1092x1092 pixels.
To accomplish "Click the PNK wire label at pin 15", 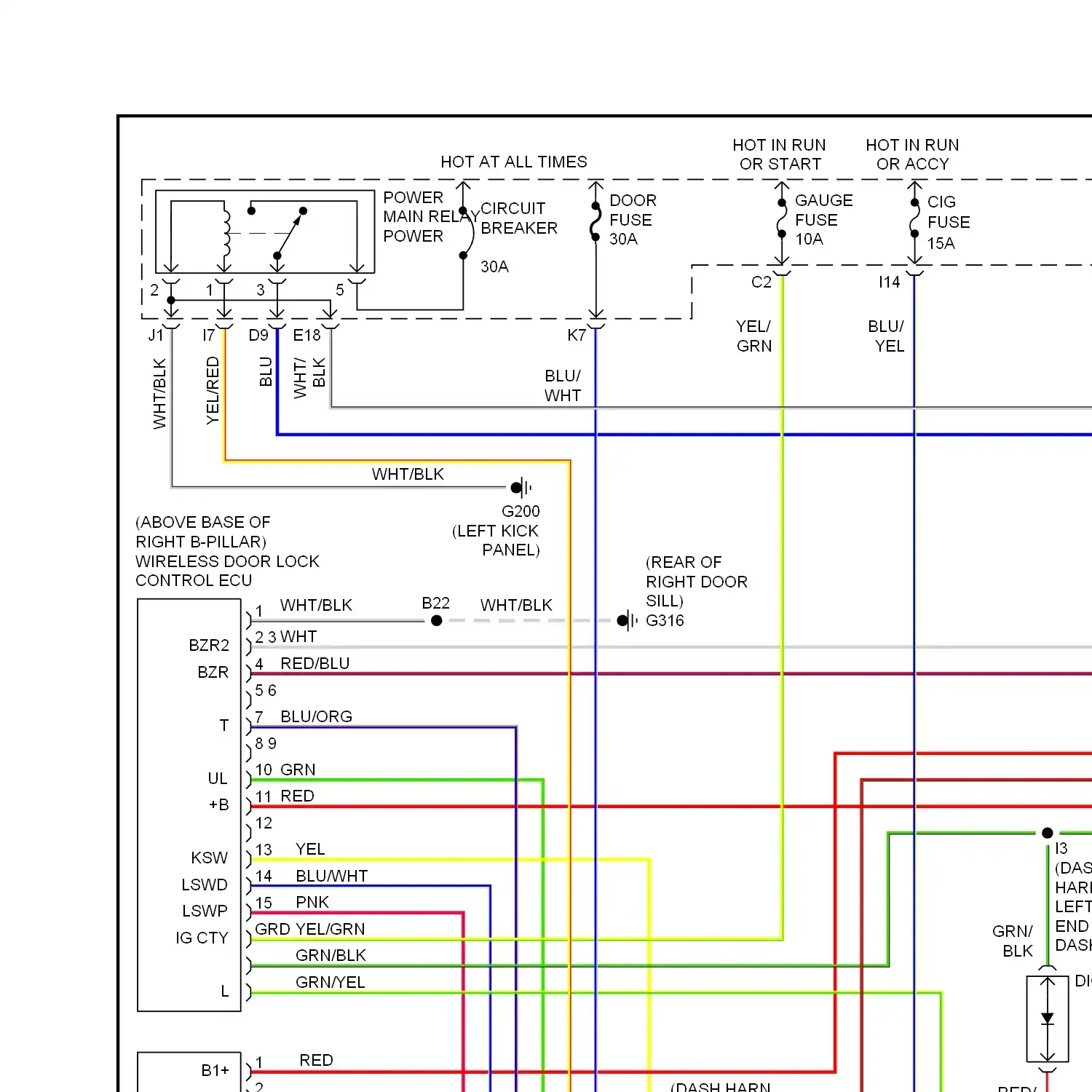I will pos(312,903).
